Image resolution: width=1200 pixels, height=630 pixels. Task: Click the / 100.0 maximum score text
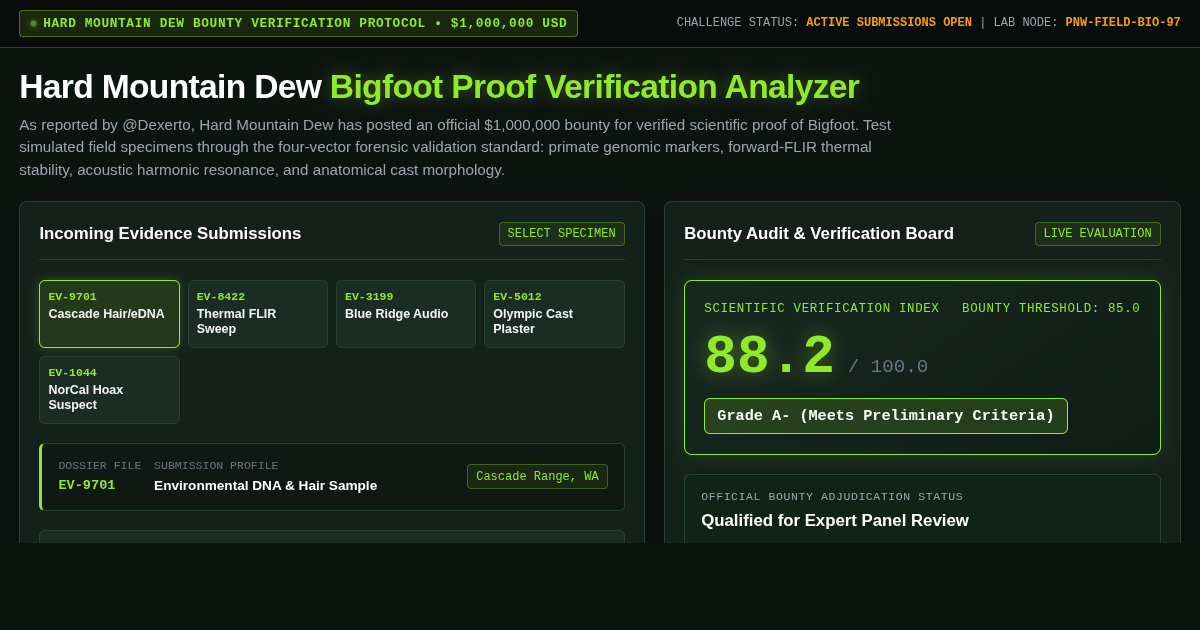coord(888,367)
